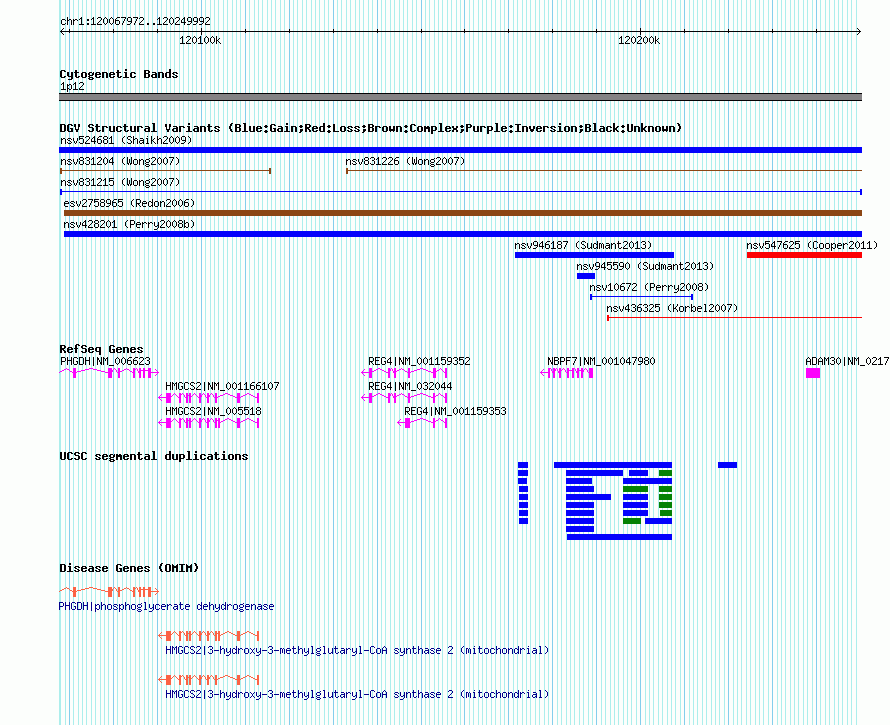Select the red nsv547625 loss bar
This screenshot has height=725, width=890.
804,255
